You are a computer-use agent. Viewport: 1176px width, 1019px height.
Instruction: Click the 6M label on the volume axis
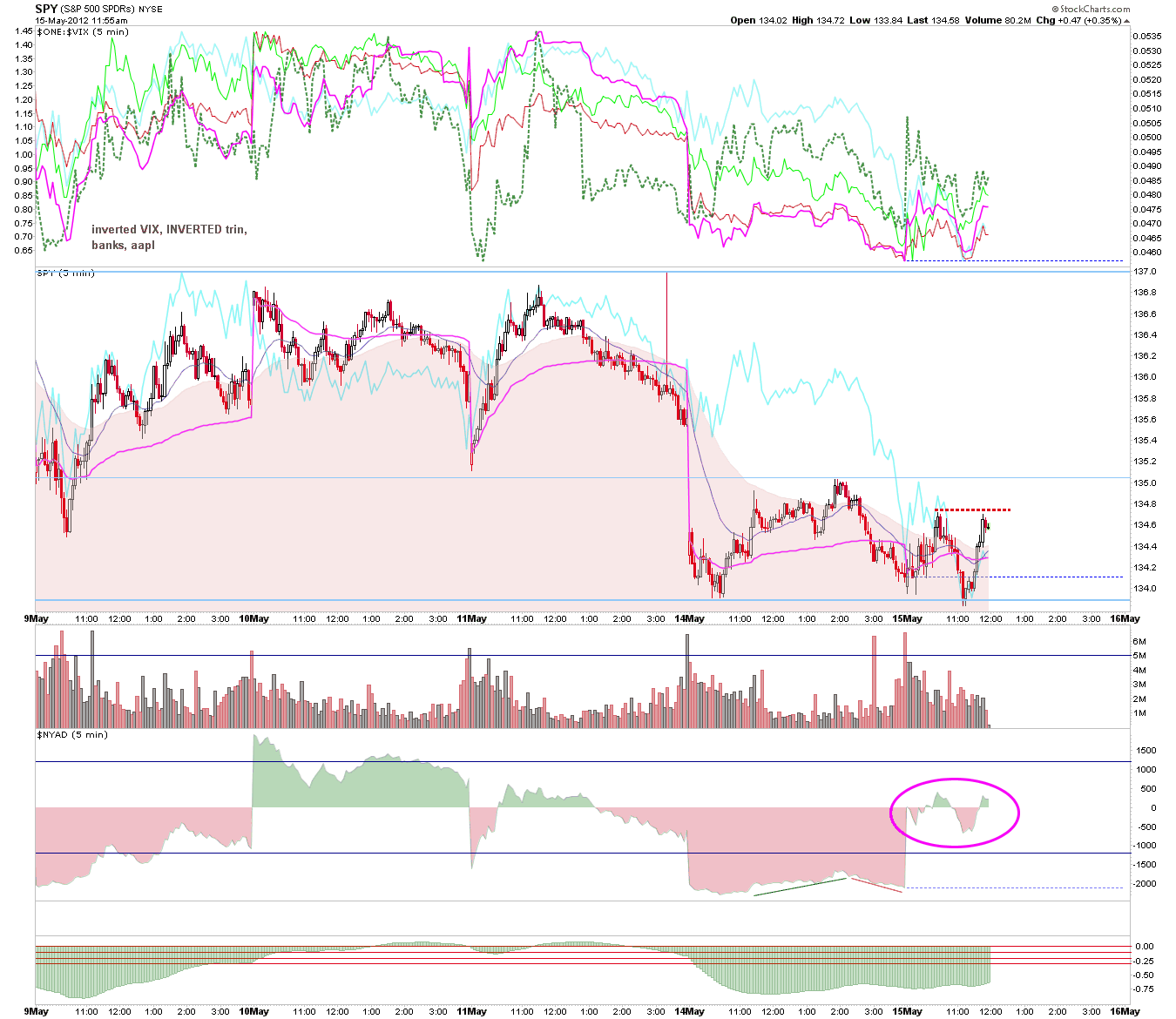1139,641
